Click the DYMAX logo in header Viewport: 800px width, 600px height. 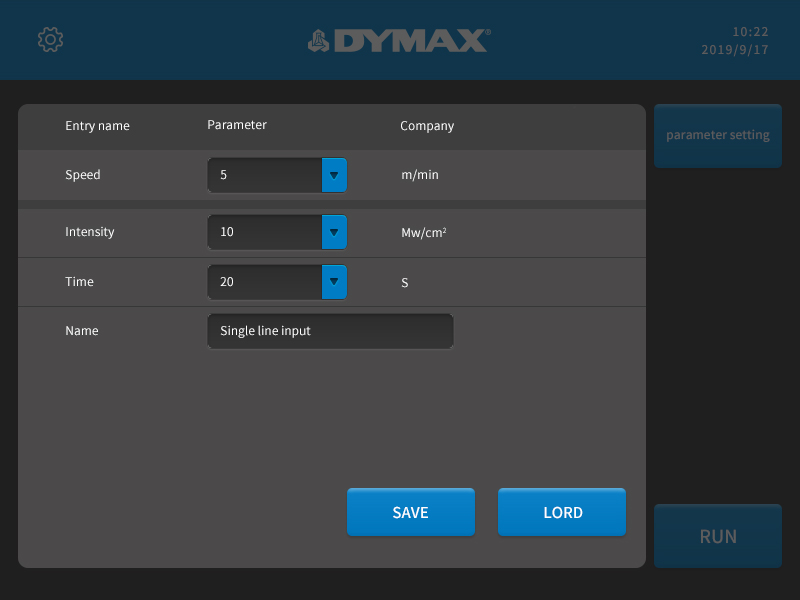pyautogui.click(x=399, y=41)
